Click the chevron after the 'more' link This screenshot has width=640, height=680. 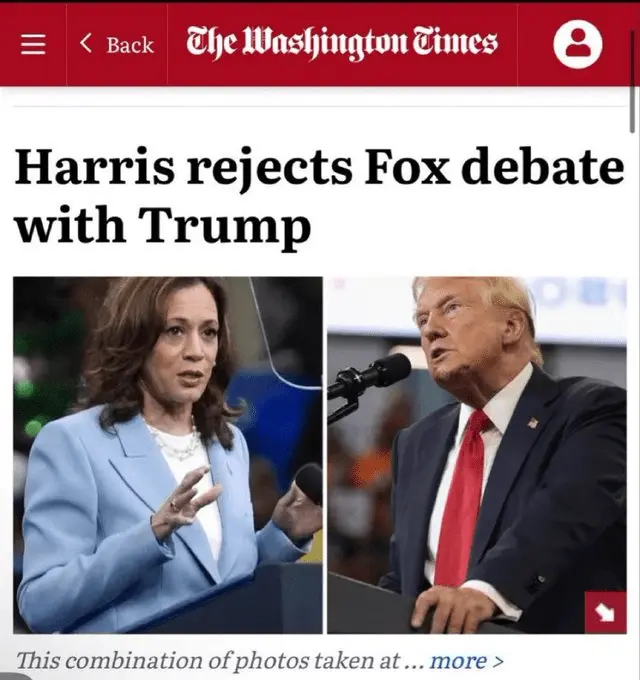coord(499,661)
